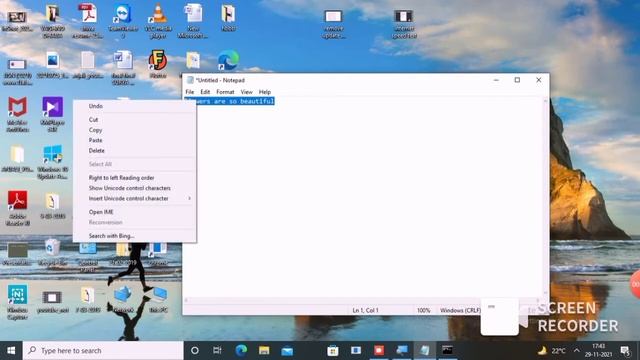Select the VLC media player desktop icon
Image resolution: width=640 pixels, height=360 pixels.
(x=158, y=22)
